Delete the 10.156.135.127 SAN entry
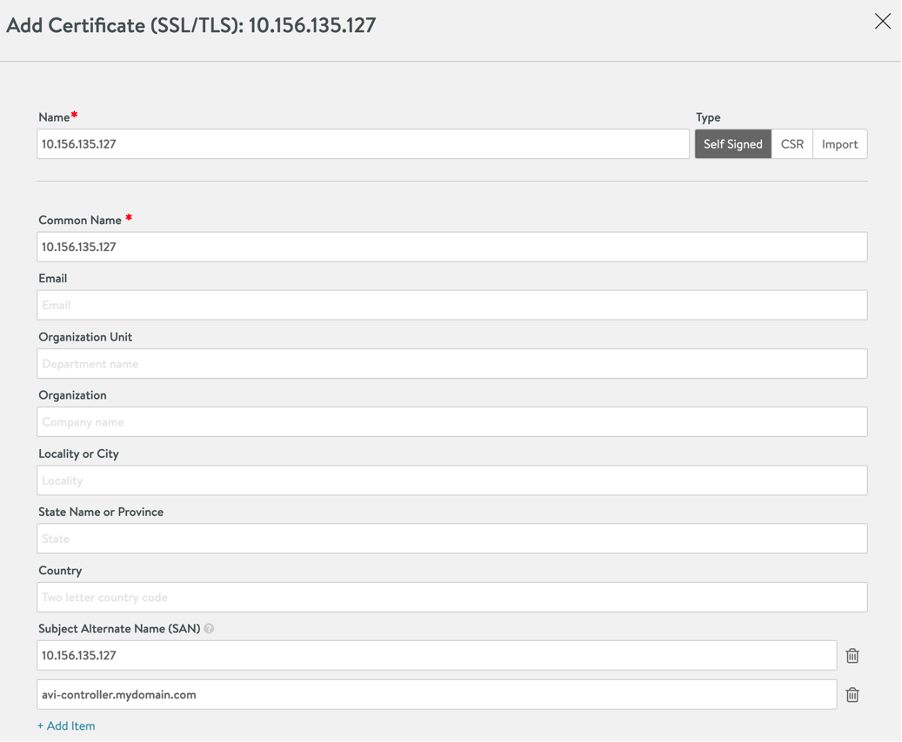The image size is (902, 742). click(x=852, y=656)
